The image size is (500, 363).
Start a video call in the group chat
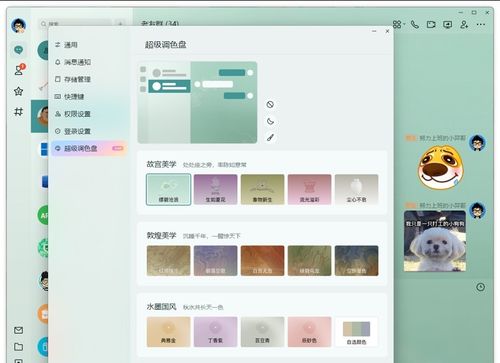click(431, 24)
